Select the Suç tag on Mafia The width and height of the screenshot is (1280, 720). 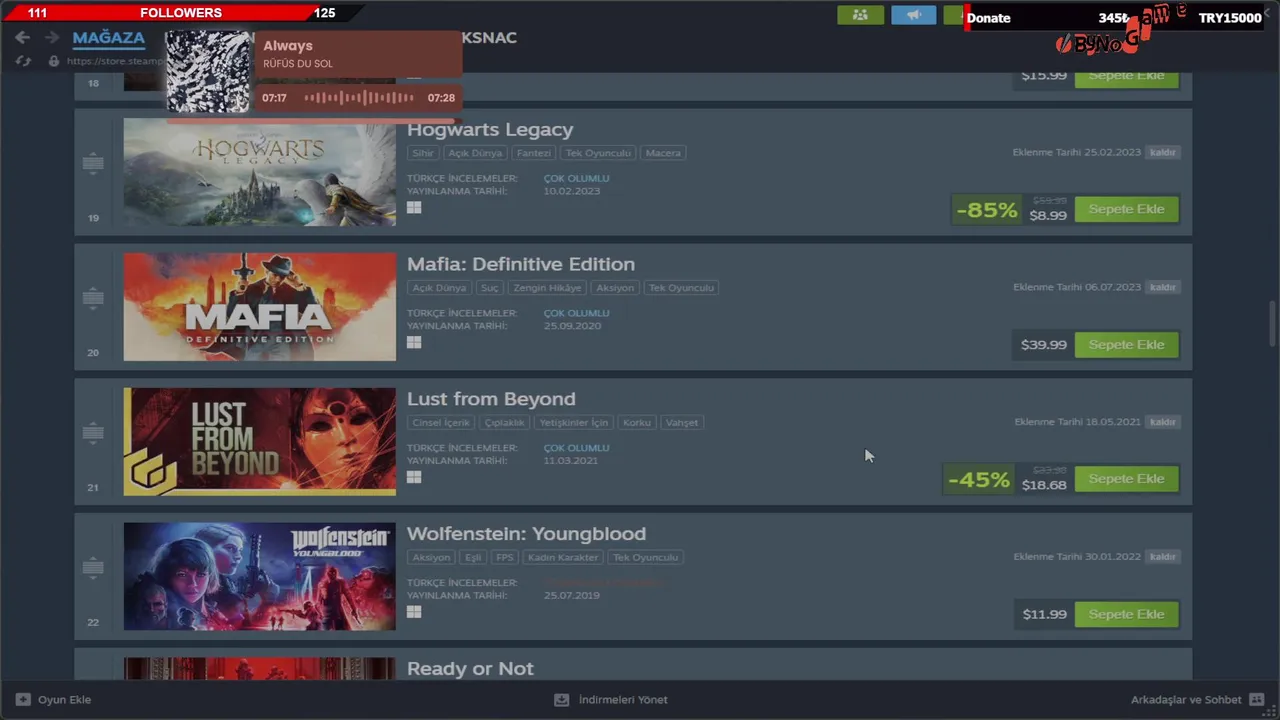click(x=489, y=288)
